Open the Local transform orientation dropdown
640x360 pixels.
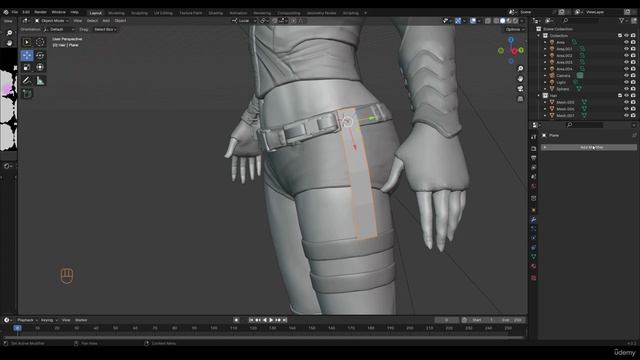[244, 20]
